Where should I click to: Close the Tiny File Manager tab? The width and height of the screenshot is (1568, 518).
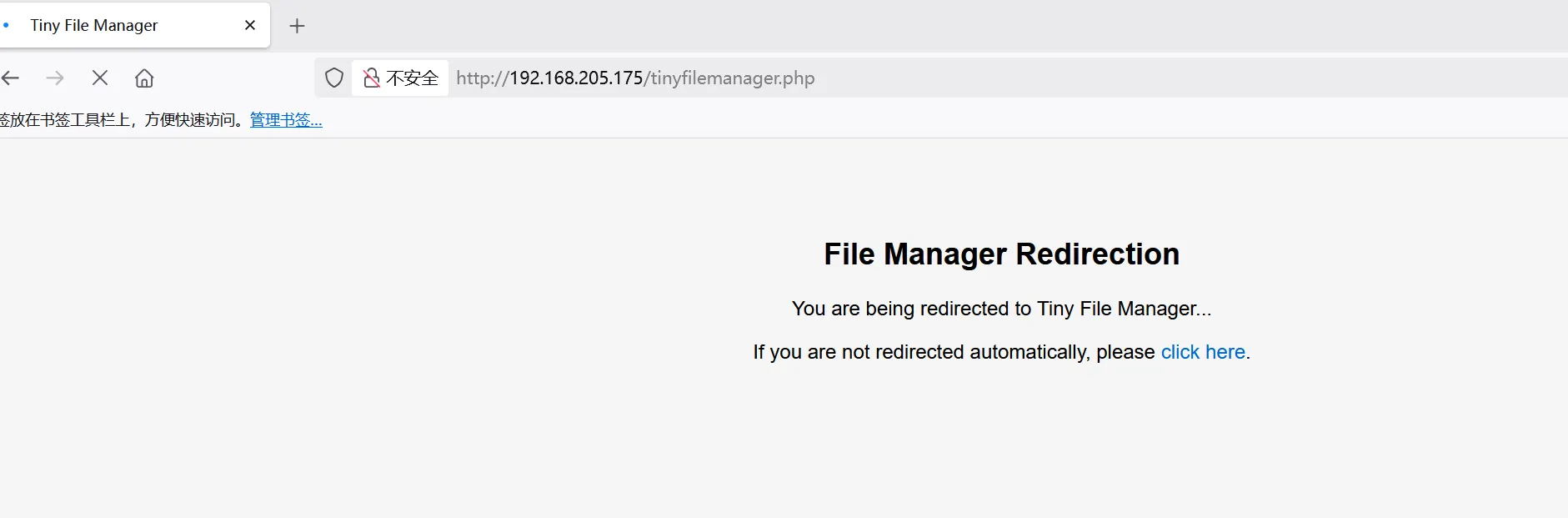click(x=250, y=26)
